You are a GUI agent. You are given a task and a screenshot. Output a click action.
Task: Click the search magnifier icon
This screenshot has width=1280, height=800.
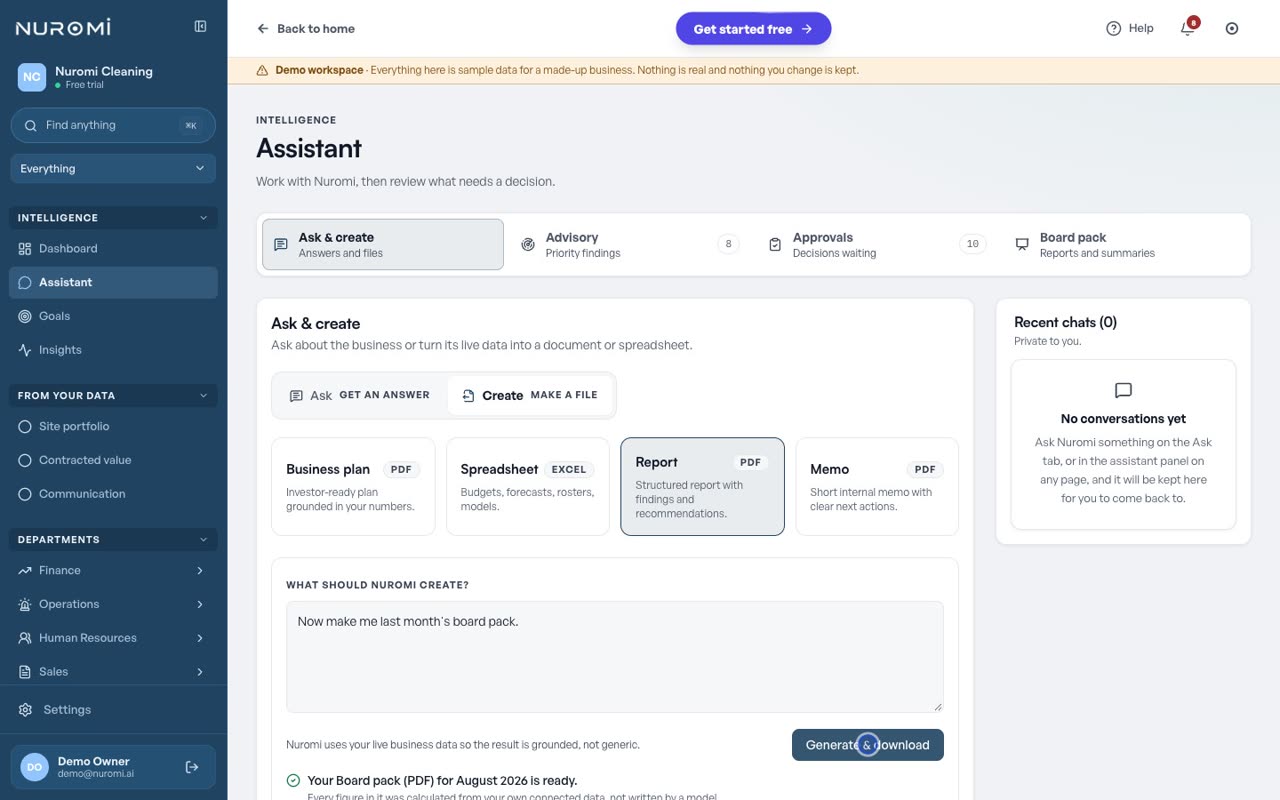(x=31, y=126)
